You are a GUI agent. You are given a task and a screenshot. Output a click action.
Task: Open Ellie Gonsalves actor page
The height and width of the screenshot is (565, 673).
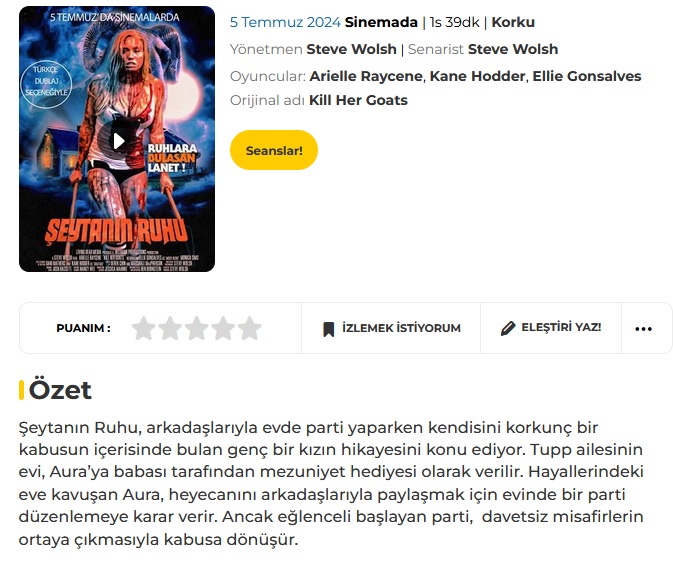coord(587,76)
